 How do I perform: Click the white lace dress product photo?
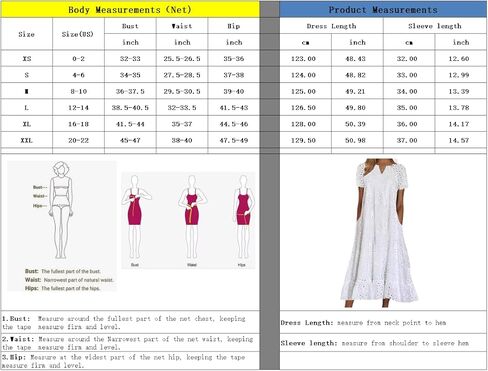380,232
